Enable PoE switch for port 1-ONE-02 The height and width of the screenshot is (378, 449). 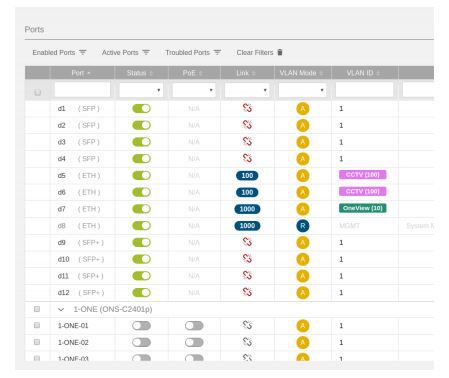(x=194, y=342)
